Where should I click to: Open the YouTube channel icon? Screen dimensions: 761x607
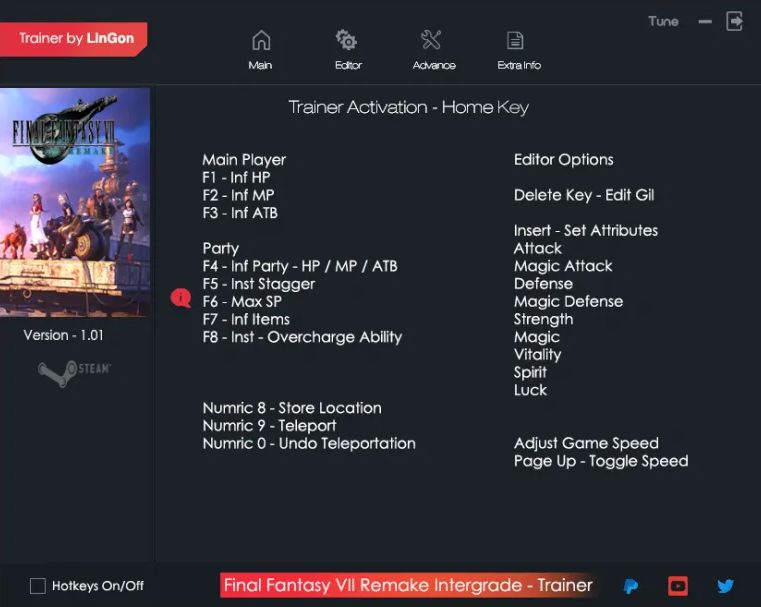pos(678,586)
